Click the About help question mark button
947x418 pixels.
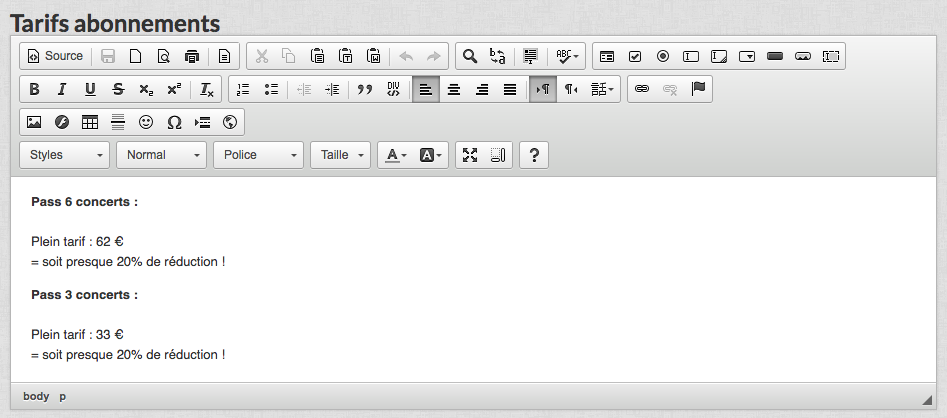[x=534, y=155]
